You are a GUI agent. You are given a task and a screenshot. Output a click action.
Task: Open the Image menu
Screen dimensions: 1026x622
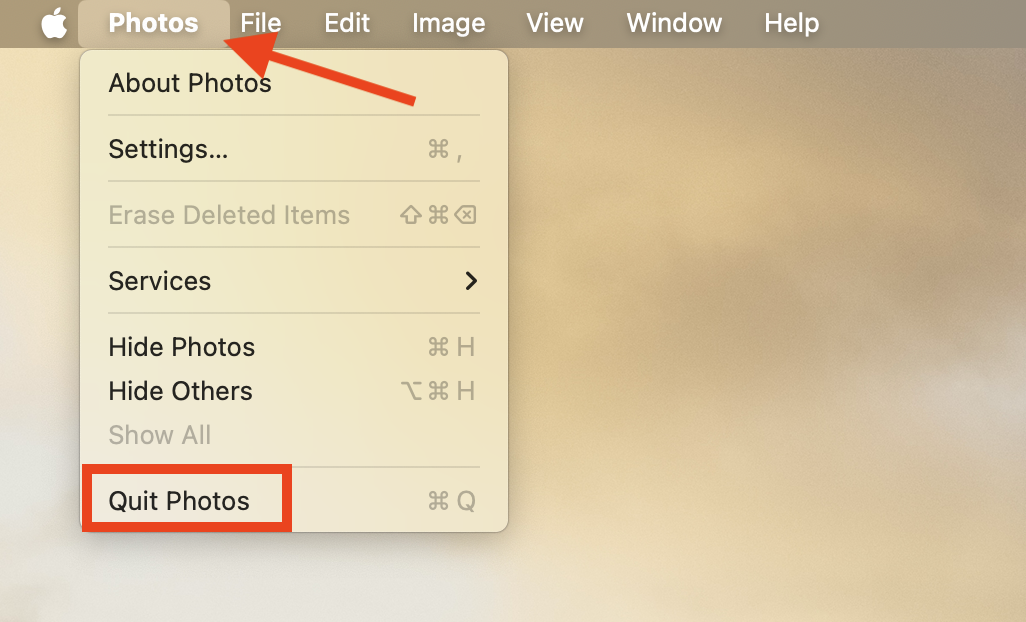click(447, 22)
